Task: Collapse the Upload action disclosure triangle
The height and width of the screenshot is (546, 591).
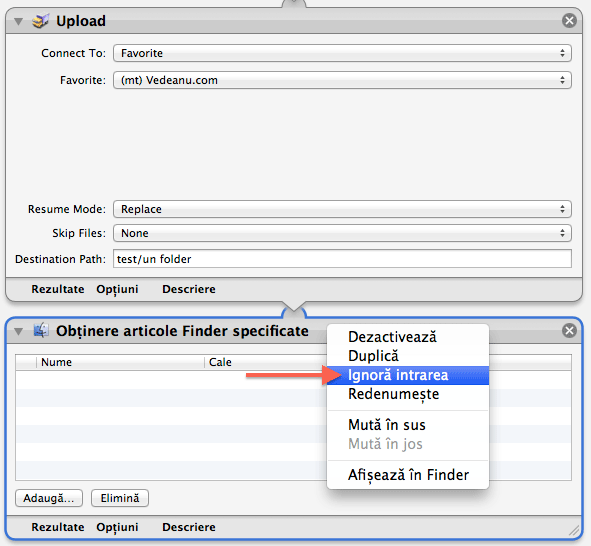Action: [x=18, y=21]
